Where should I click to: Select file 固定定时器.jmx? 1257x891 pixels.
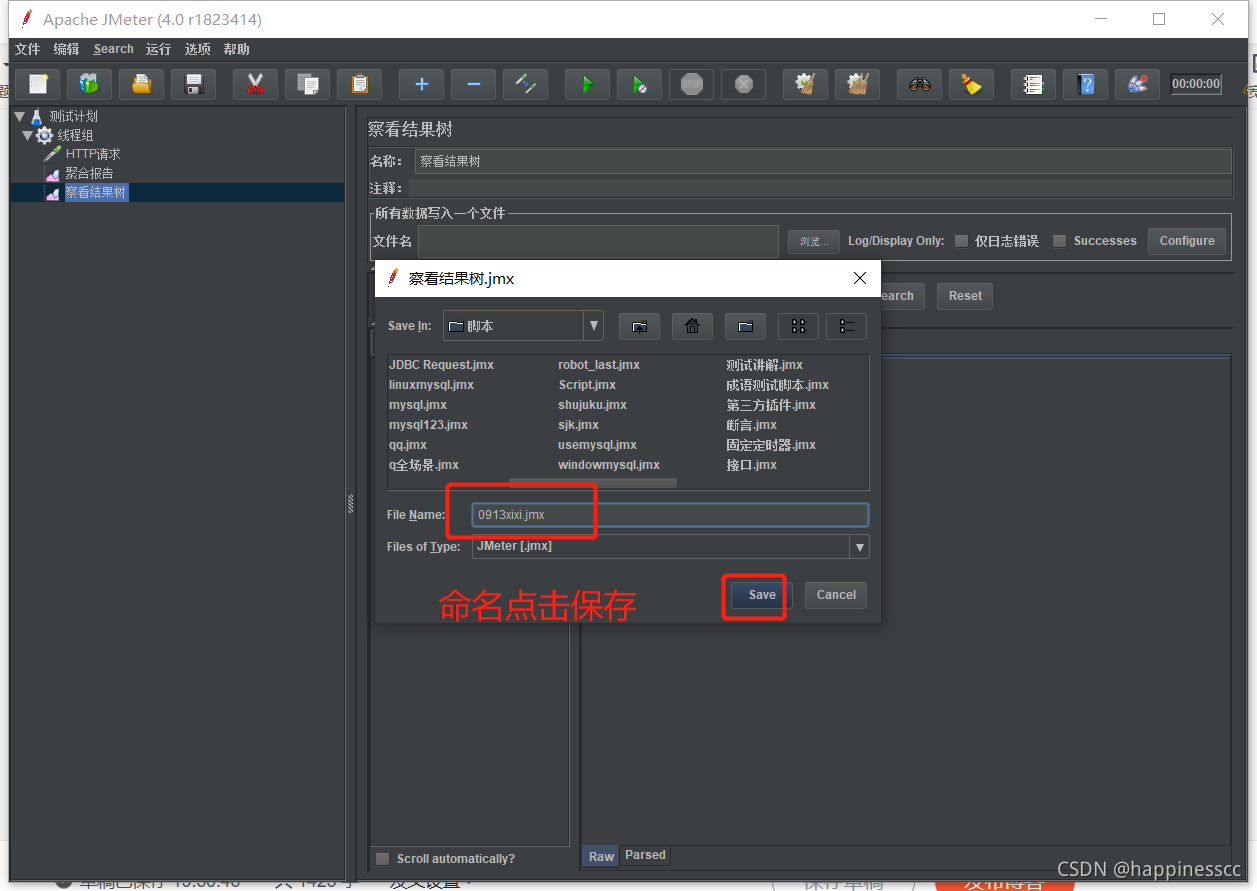point(771,445)
